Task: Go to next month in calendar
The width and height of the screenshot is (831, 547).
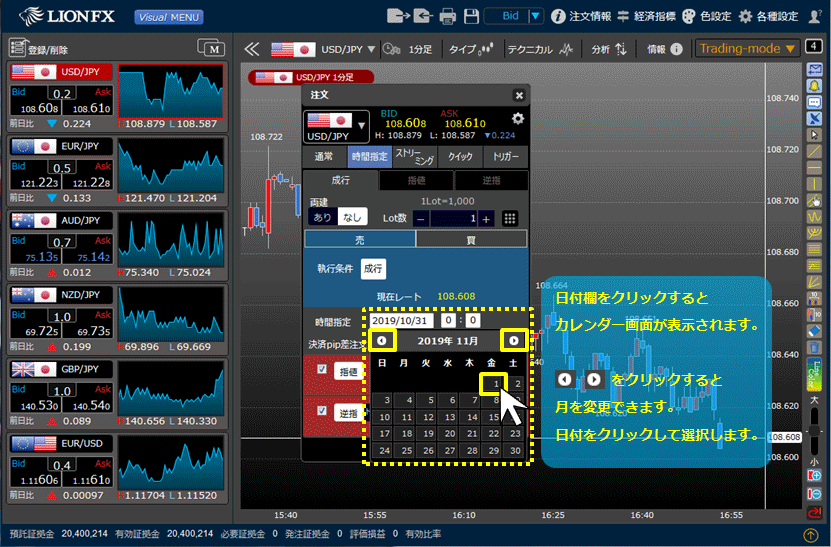Action: click(514, 340)
